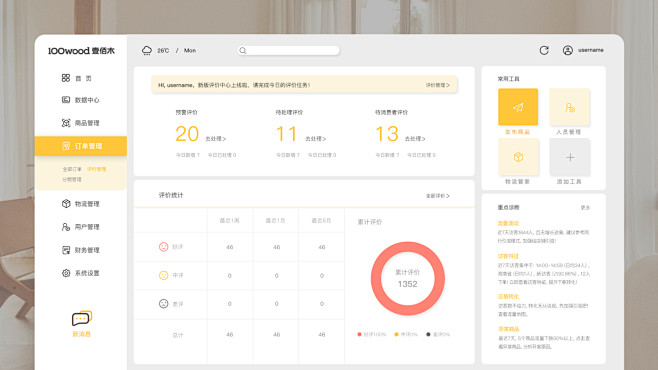Click the Mon weekday text in header
This screenshot has width=658, height=370.
pyautogui.click(x=190, y=50)
